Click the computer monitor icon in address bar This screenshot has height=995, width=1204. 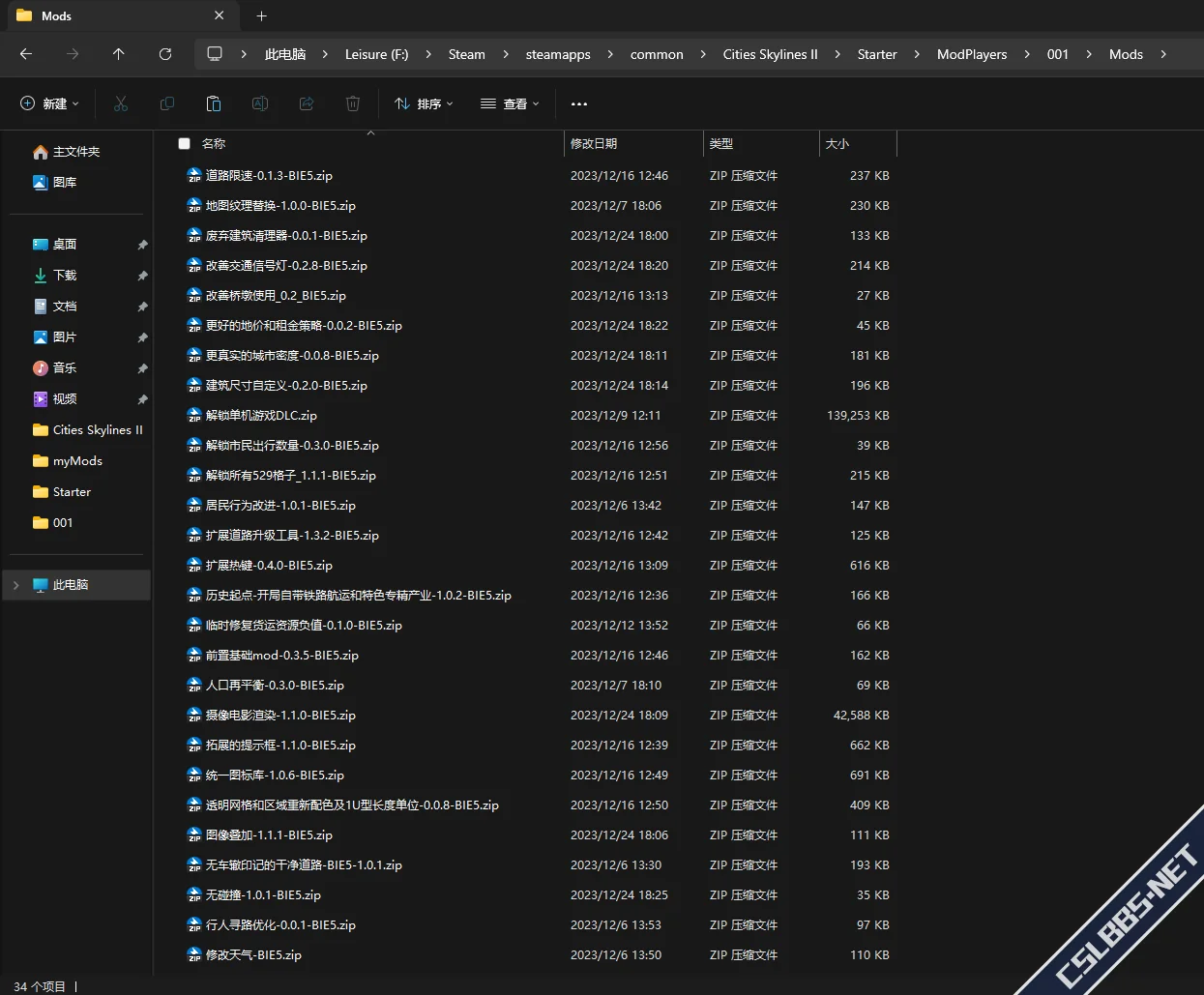[x=215, y=54]
